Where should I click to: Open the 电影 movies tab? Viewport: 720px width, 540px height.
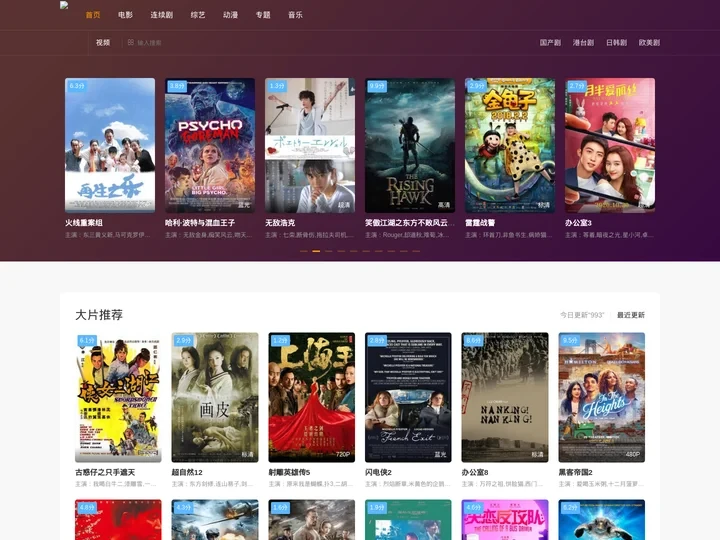(x=125, y=15)
